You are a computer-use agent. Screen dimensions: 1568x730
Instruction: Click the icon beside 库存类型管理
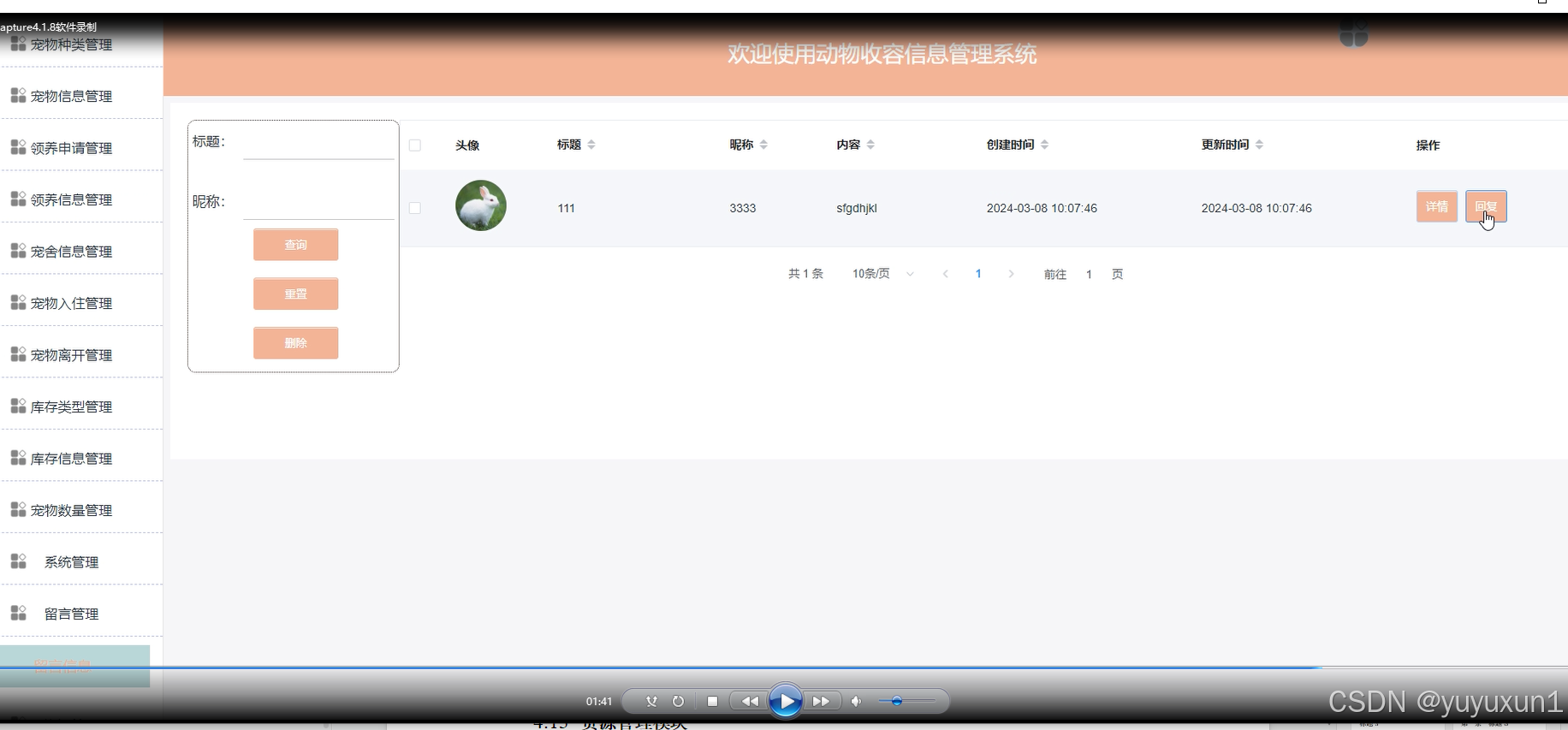pyautogui.click(x=18, y=406)
